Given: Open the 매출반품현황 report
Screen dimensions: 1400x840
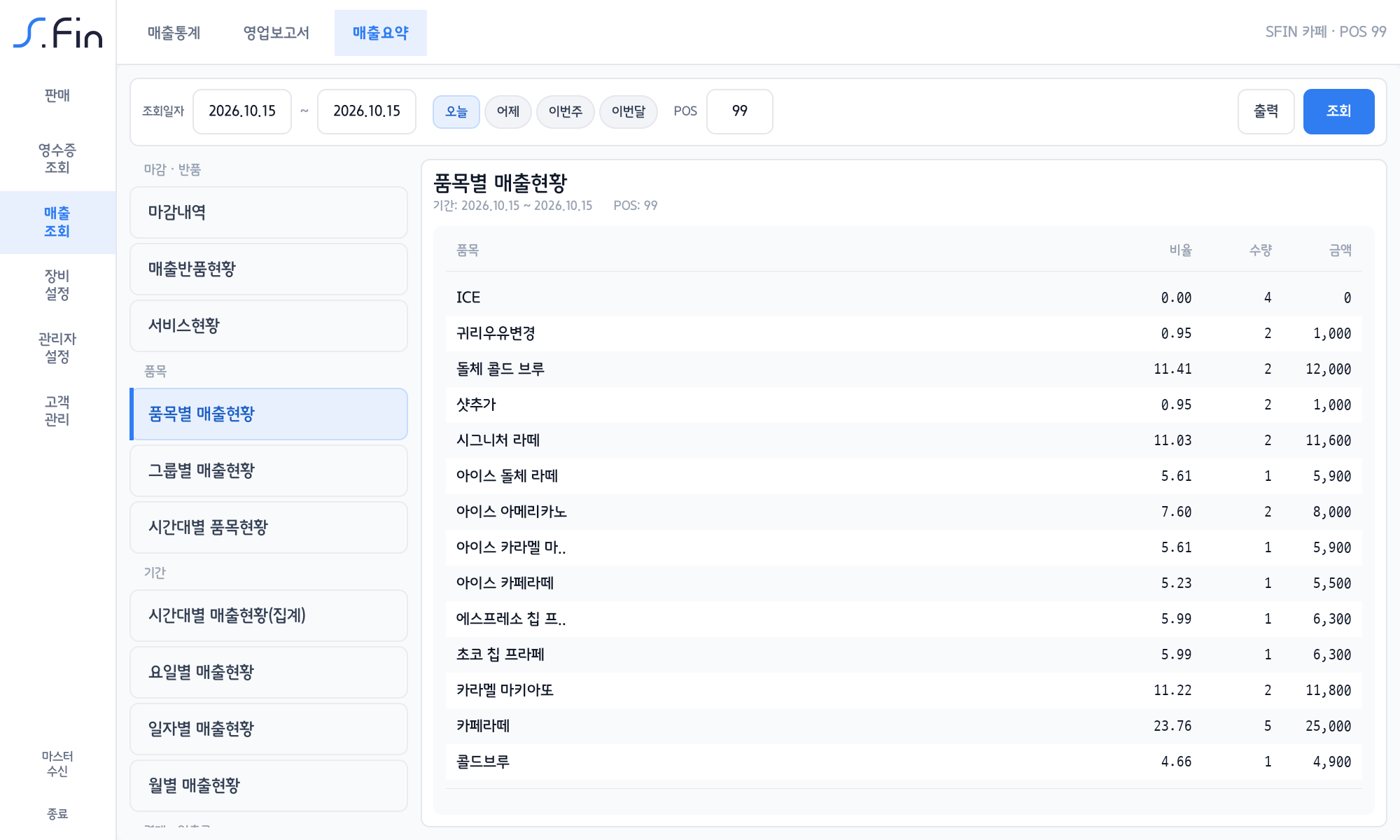Looking at the screenshot, I should coord(269,269).
